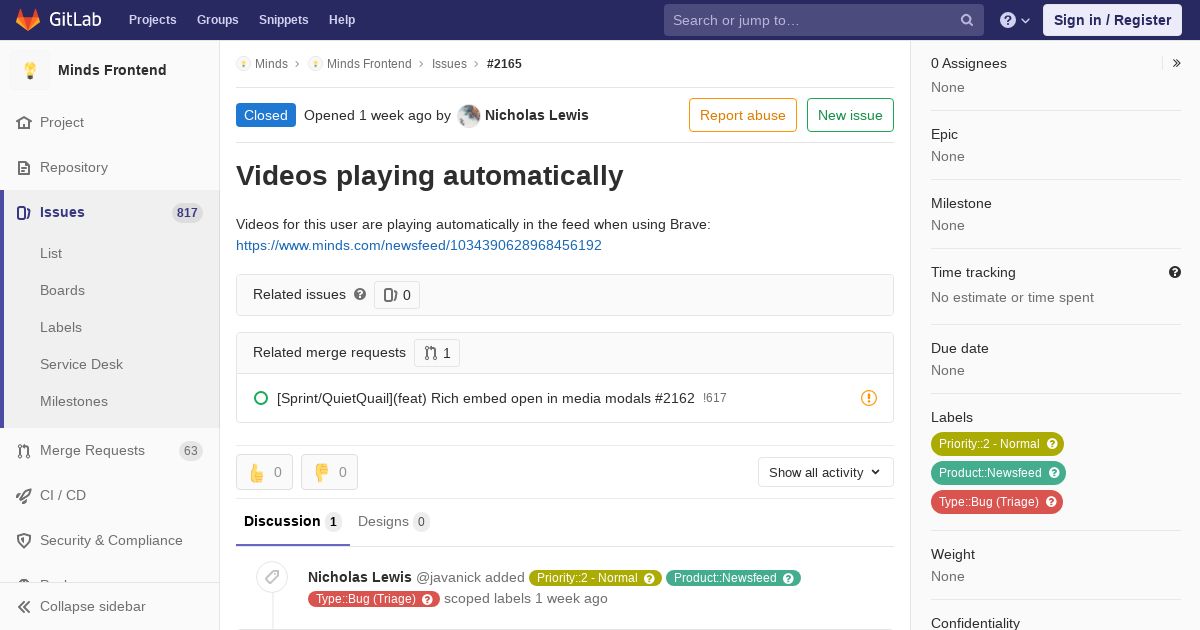Click the Repository file icon
Screen dimensions: 1200x630
24,167
